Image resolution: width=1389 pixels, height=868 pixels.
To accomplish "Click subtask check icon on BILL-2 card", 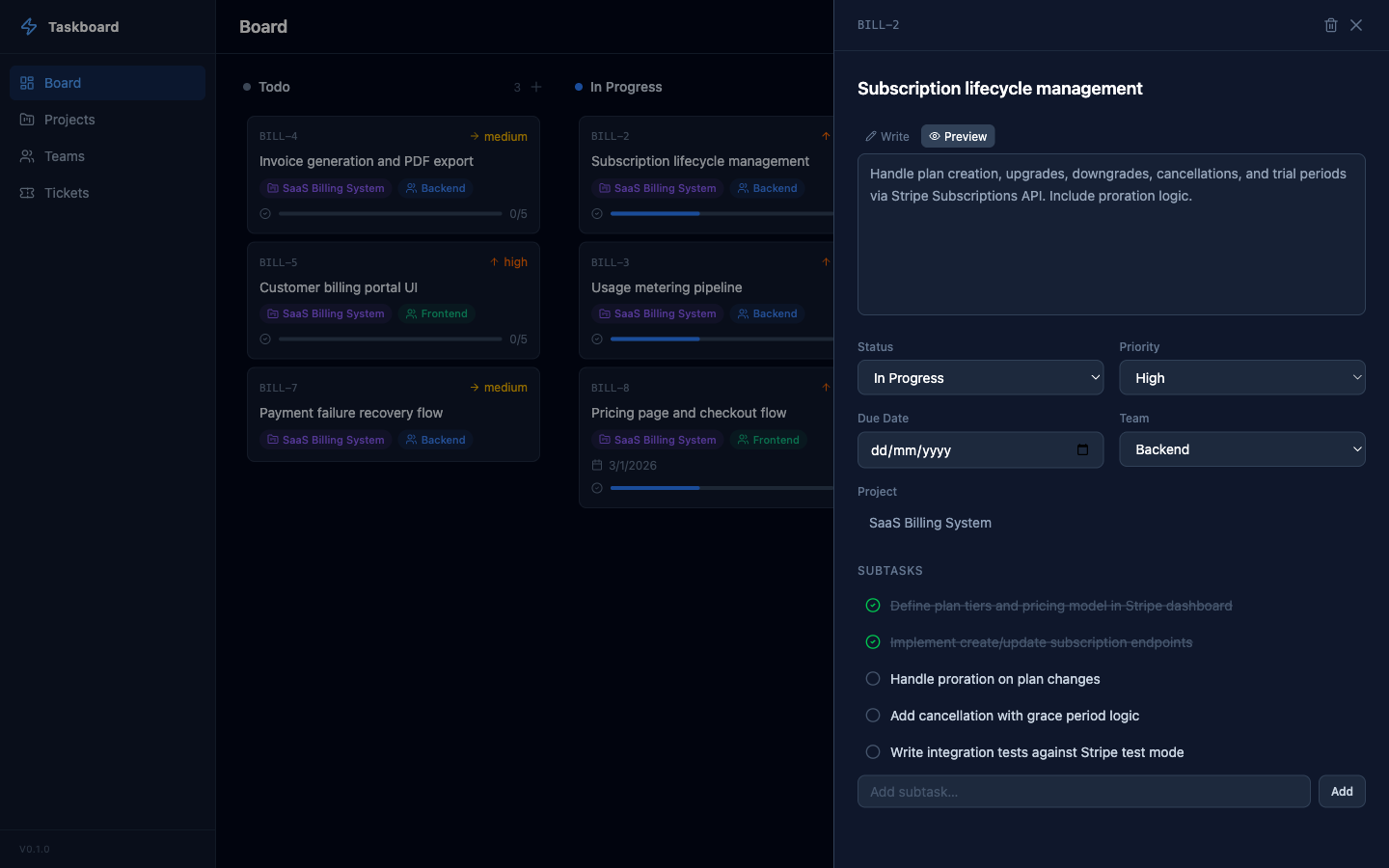I will 597,214.
